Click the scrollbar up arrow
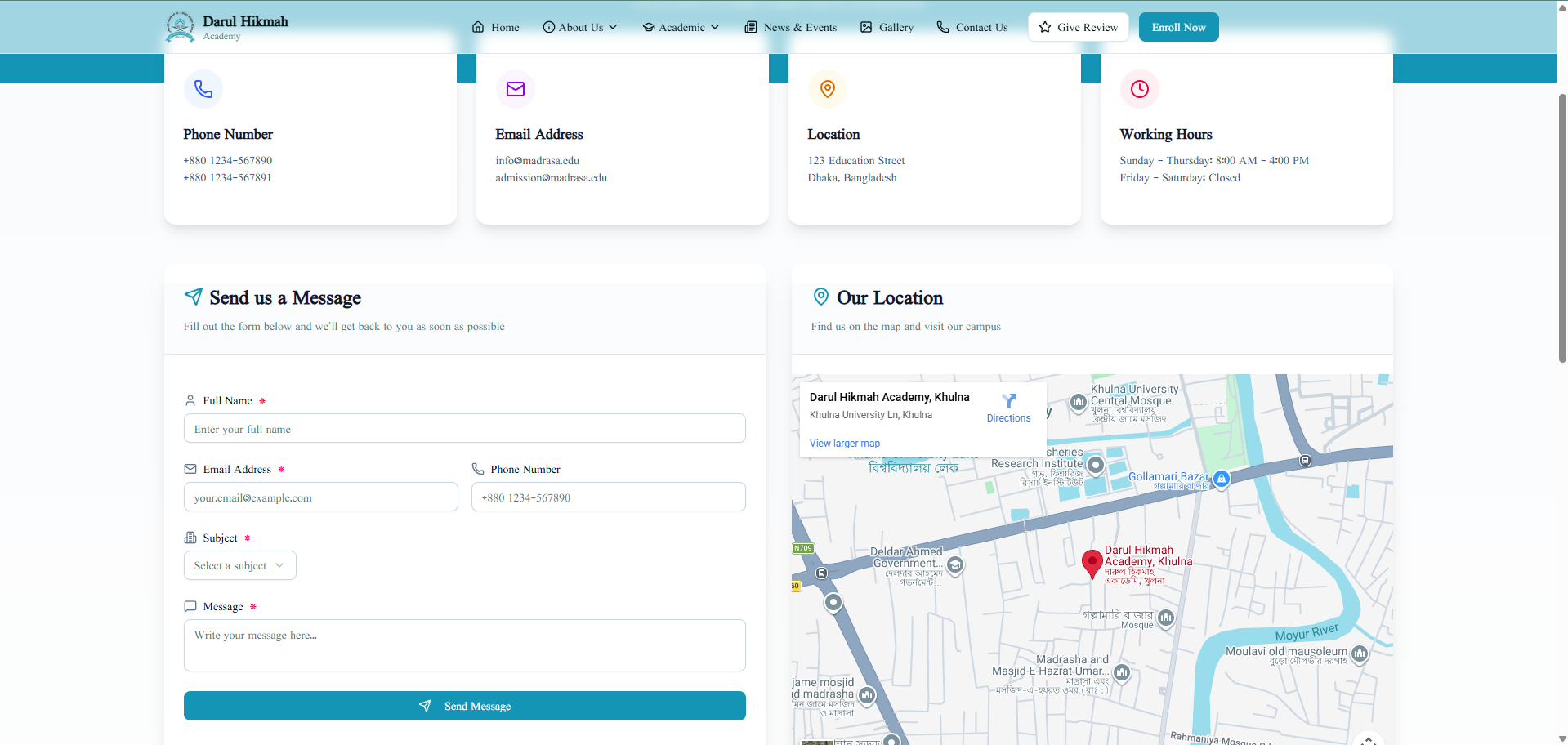Image resolution: width=1568 pixels, height=745 pixels. click(1561, 6)
